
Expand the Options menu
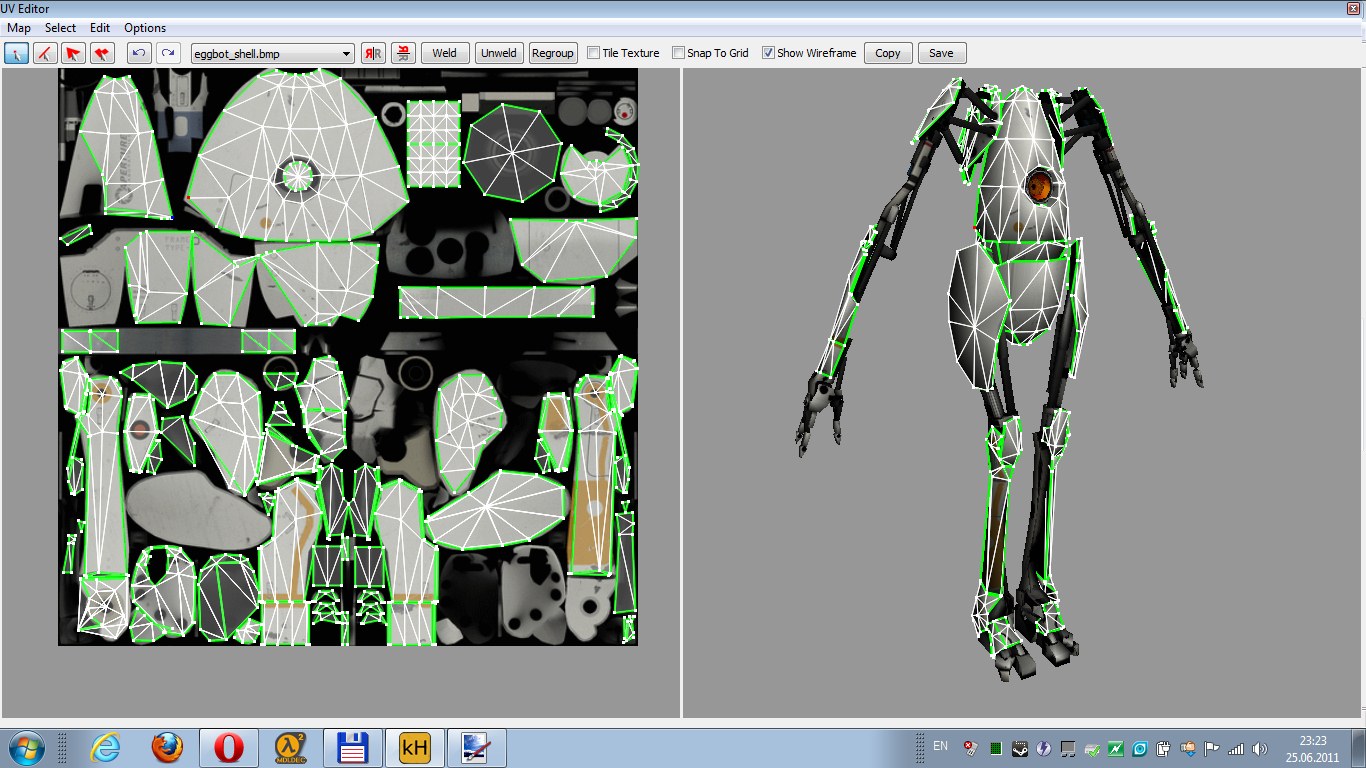[145, 28]
